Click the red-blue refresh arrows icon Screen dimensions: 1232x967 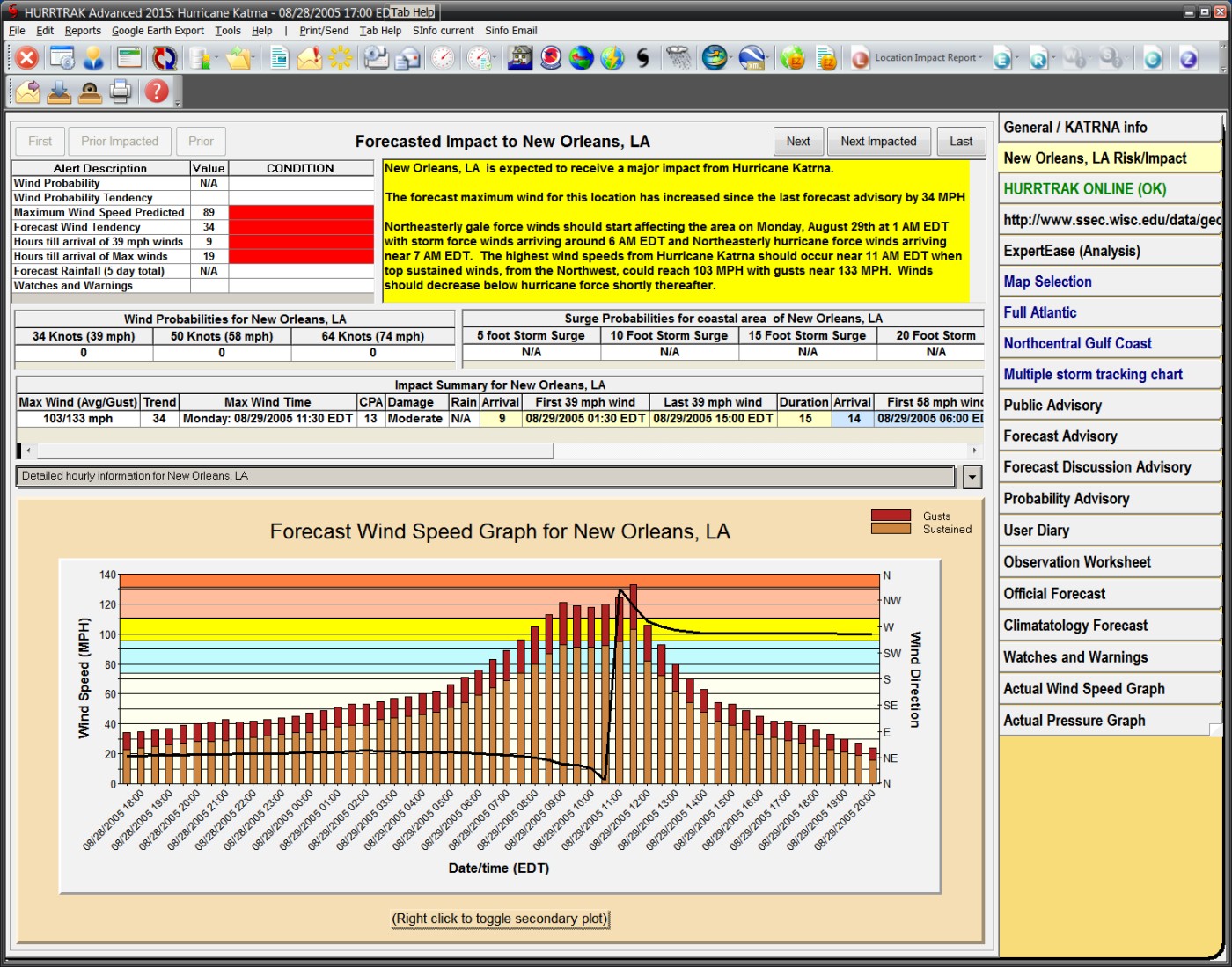(164, 58)
